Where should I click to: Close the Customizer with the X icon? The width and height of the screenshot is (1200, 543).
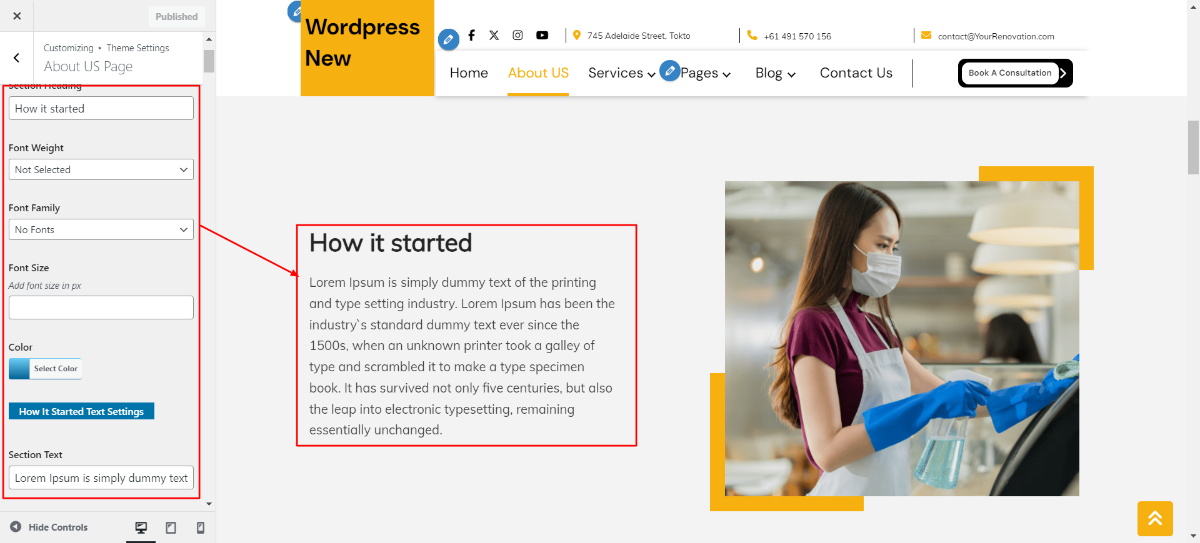point(16,16)
